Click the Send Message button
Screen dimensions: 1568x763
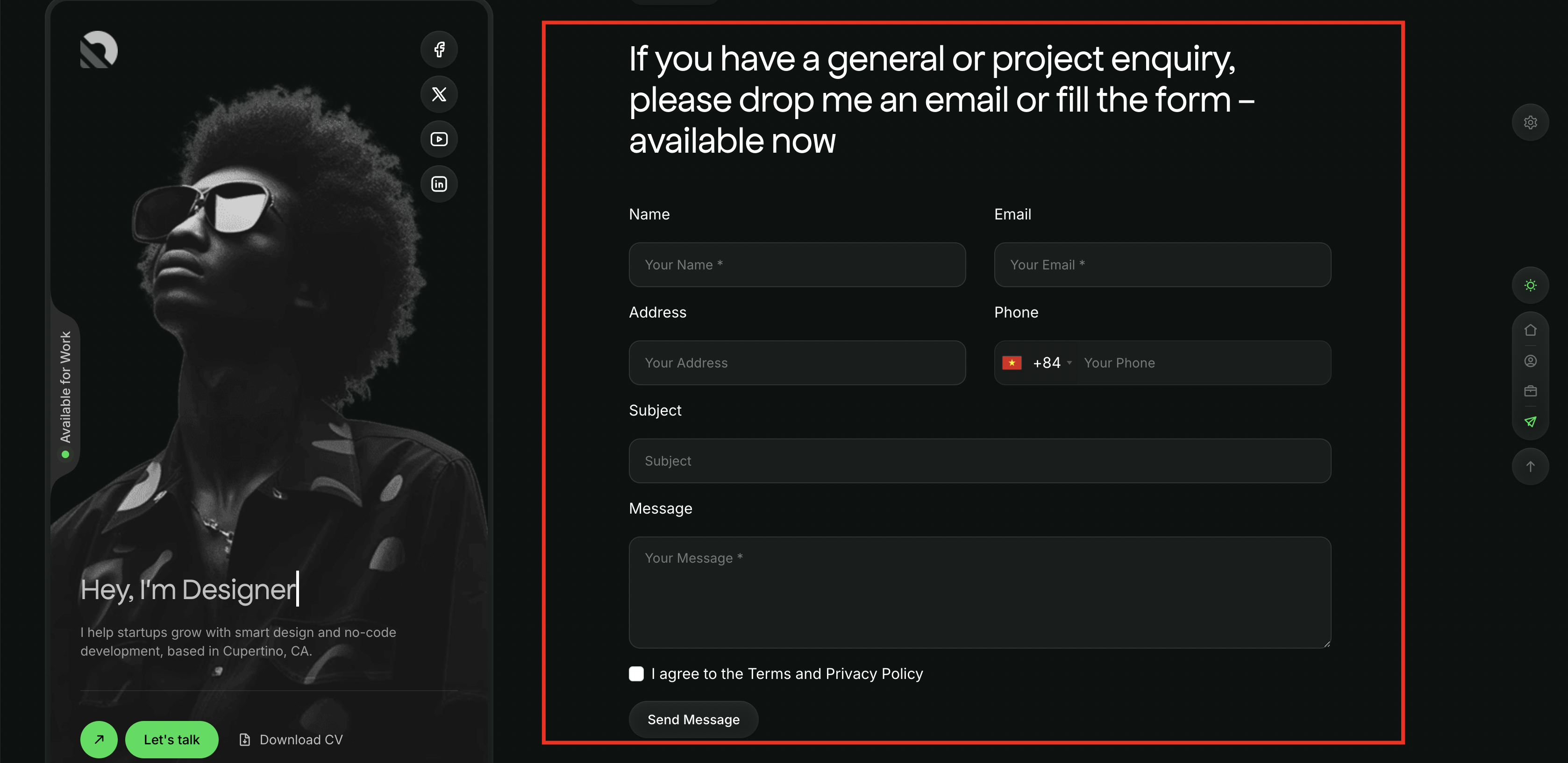point(693,719)
